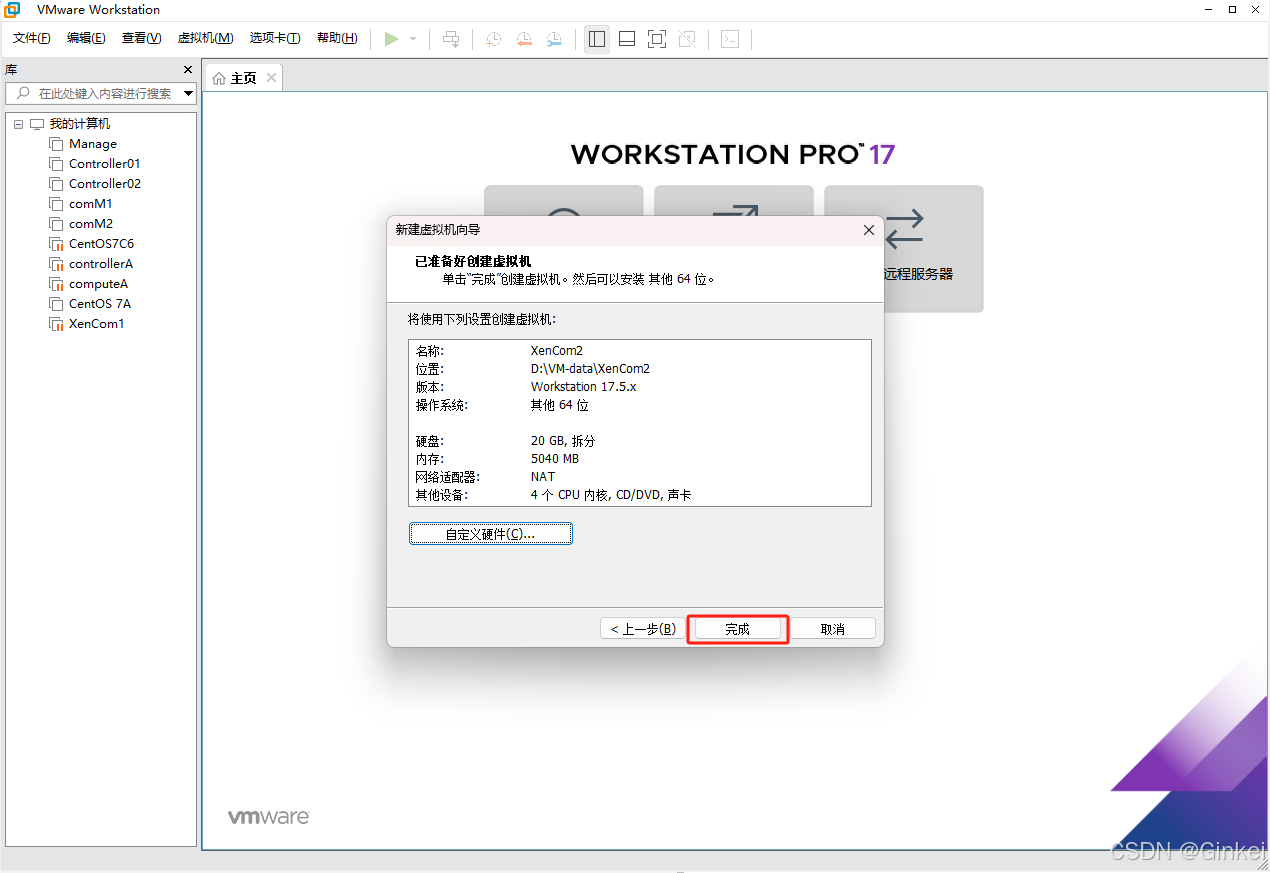Screen dimensions: 1270x873
Task: Click the 上一步(B) back button
Action: pos(643,629)
